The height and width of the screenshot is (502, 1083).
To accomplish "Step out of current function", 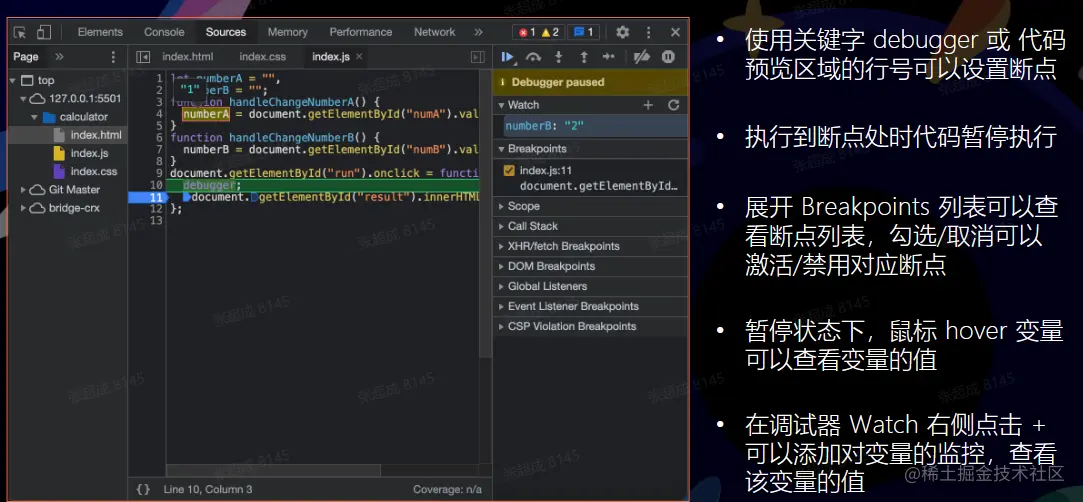I will point(584,57).
